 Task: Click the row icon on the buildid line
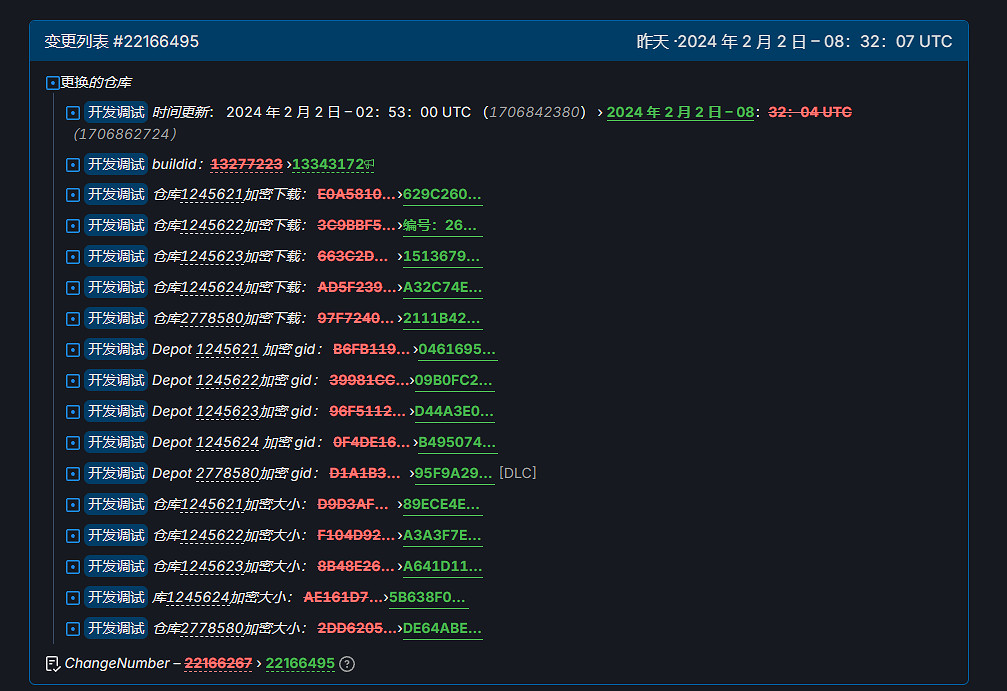click(x=72, y=165)
